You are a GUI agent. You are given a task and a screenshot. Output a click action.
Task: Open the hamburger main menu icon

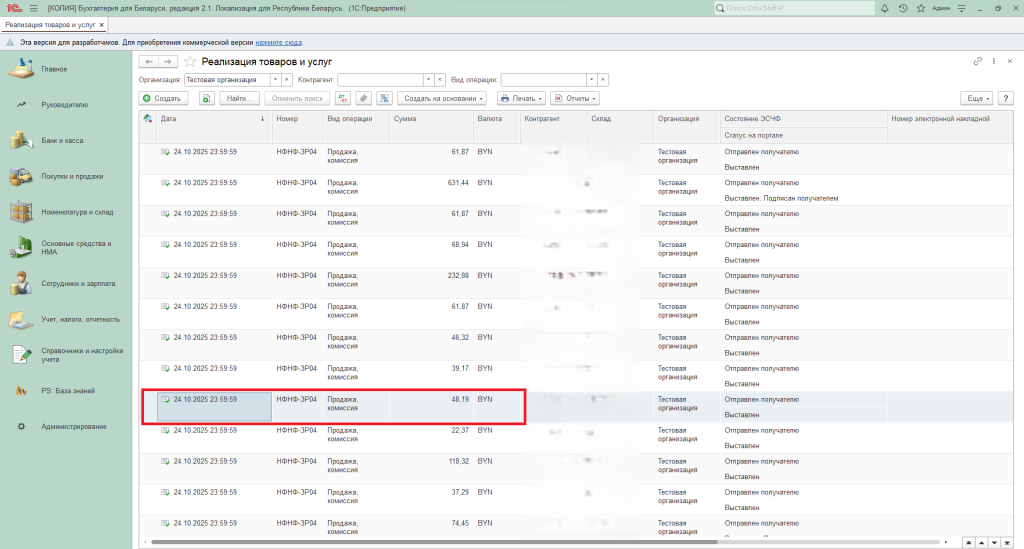click(x=31, y=8)
